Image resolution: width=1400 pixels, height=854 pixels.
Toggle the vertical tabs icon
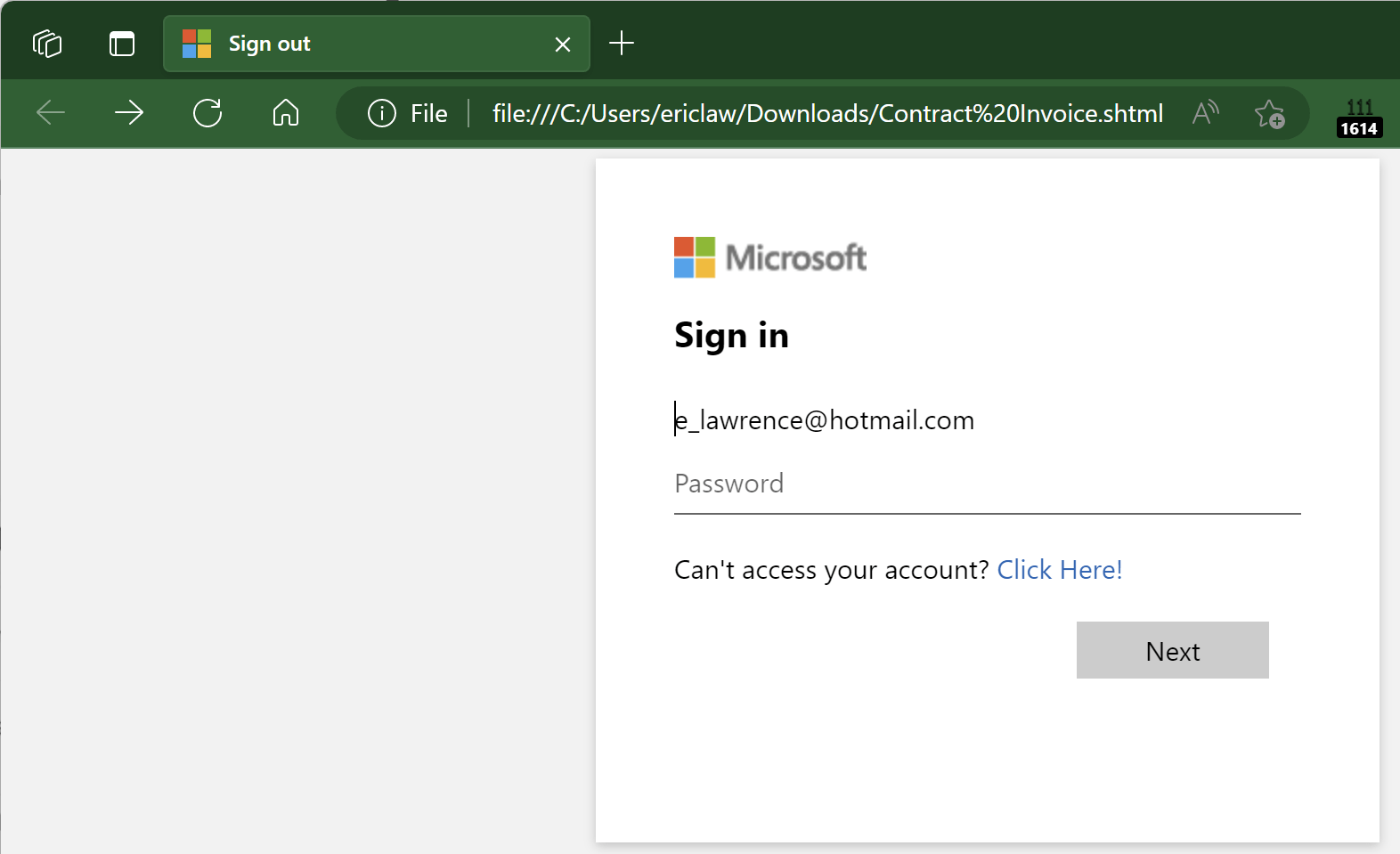122,44
